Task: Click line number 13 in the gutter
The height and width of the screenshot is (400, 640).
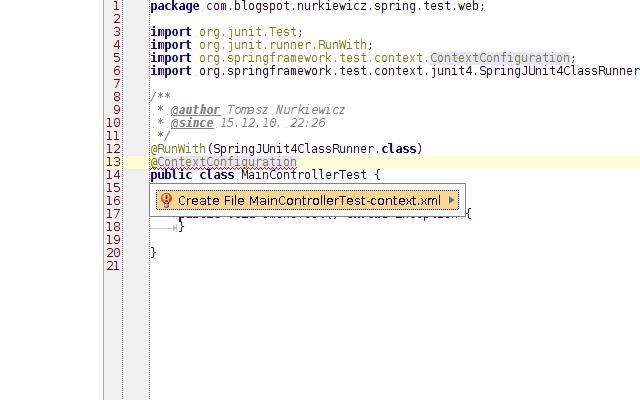Action: coord(113,162)
